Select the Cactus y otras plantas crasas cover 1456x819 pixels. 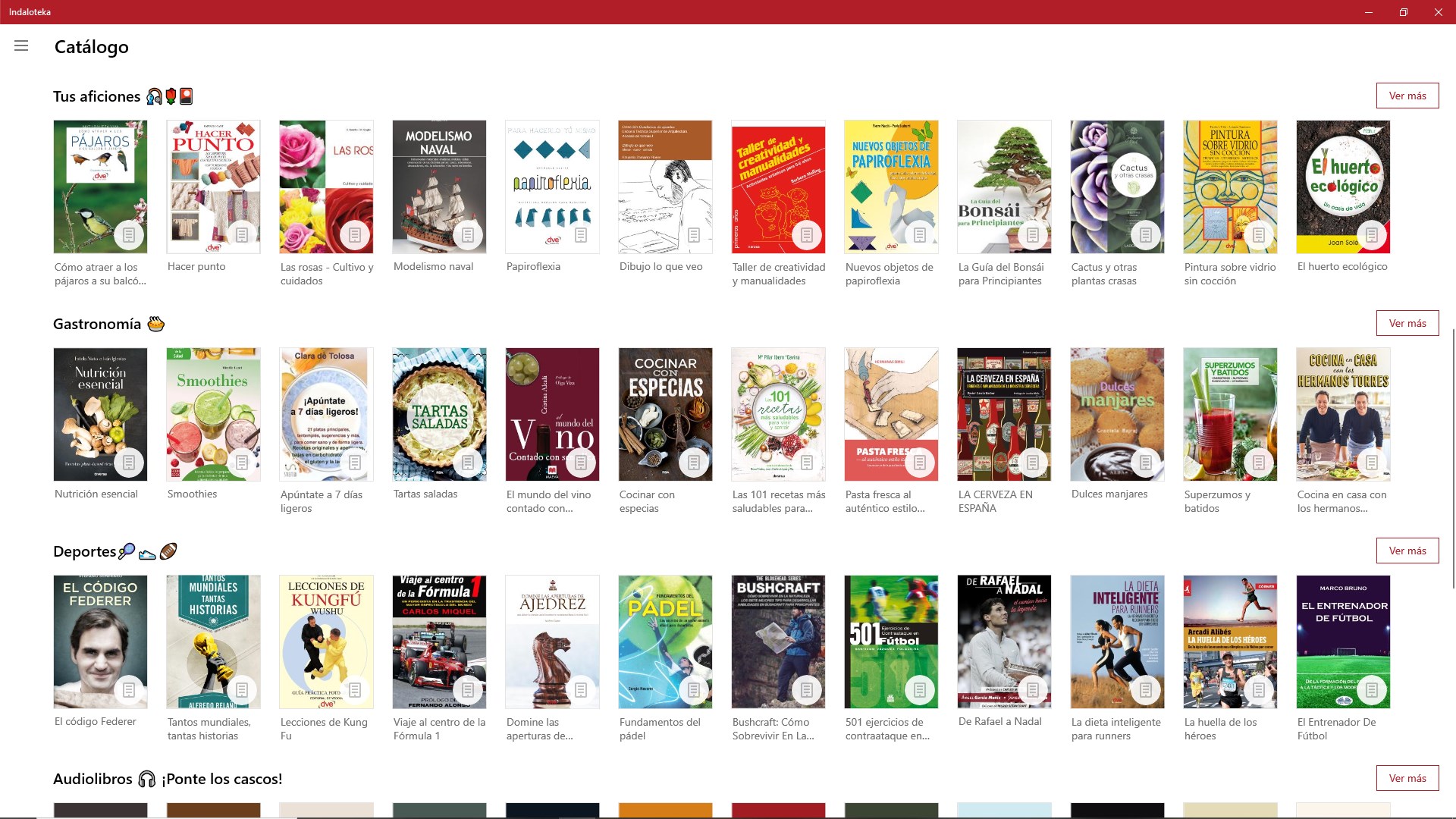(1116, 187)
